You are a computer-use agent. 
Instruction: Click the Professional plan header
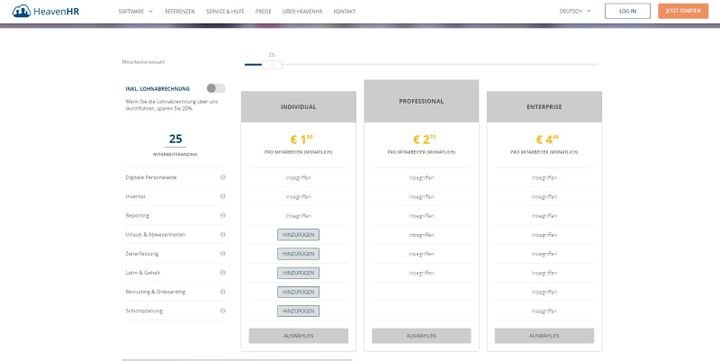click(422, 101)
